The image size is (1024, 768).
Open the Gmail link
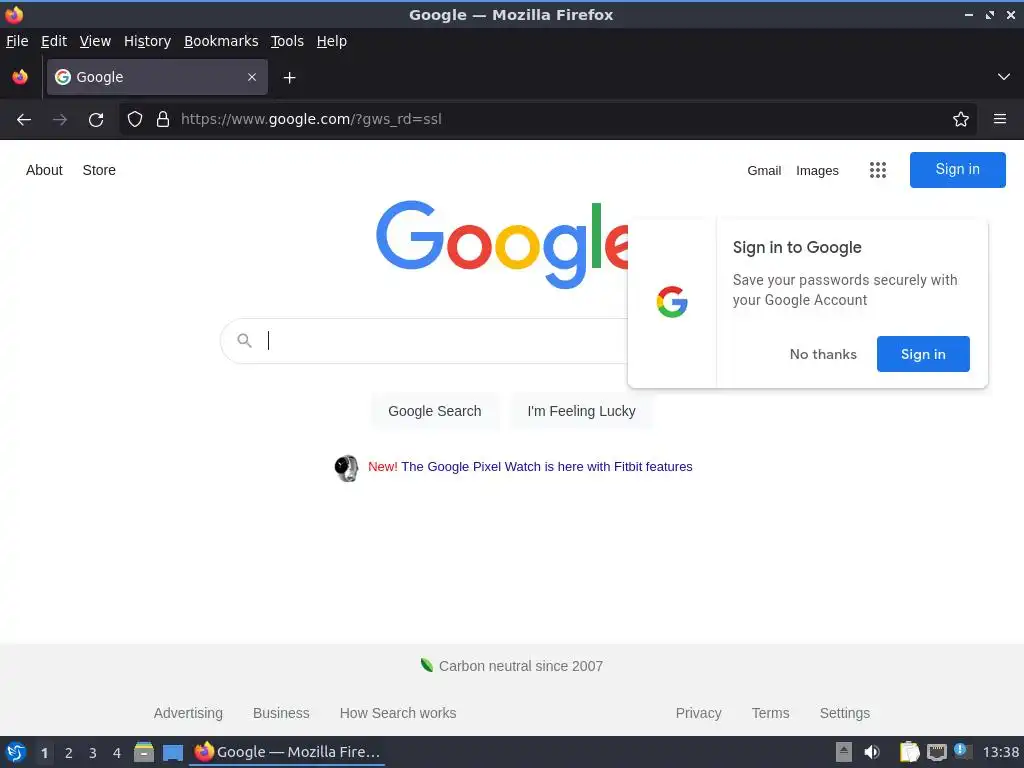[764, 170]
